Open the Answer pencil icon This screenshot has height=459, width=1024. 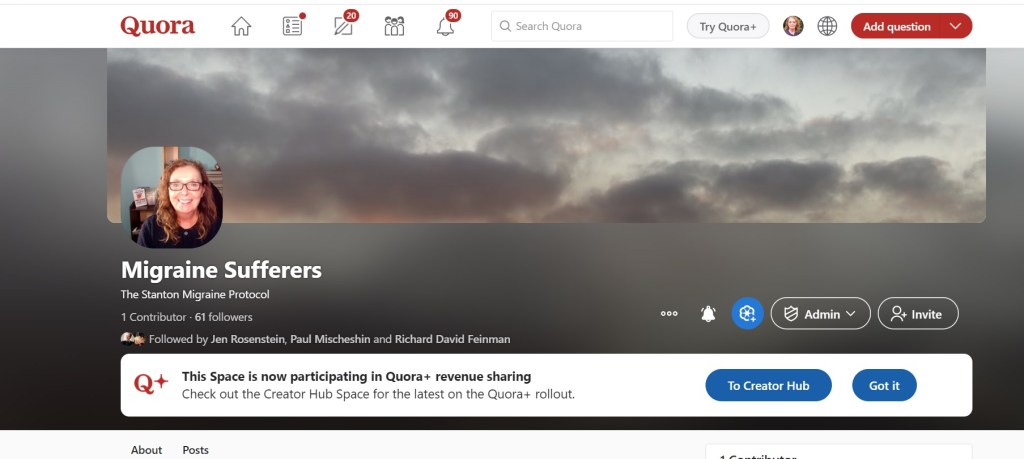coord(344,27)
